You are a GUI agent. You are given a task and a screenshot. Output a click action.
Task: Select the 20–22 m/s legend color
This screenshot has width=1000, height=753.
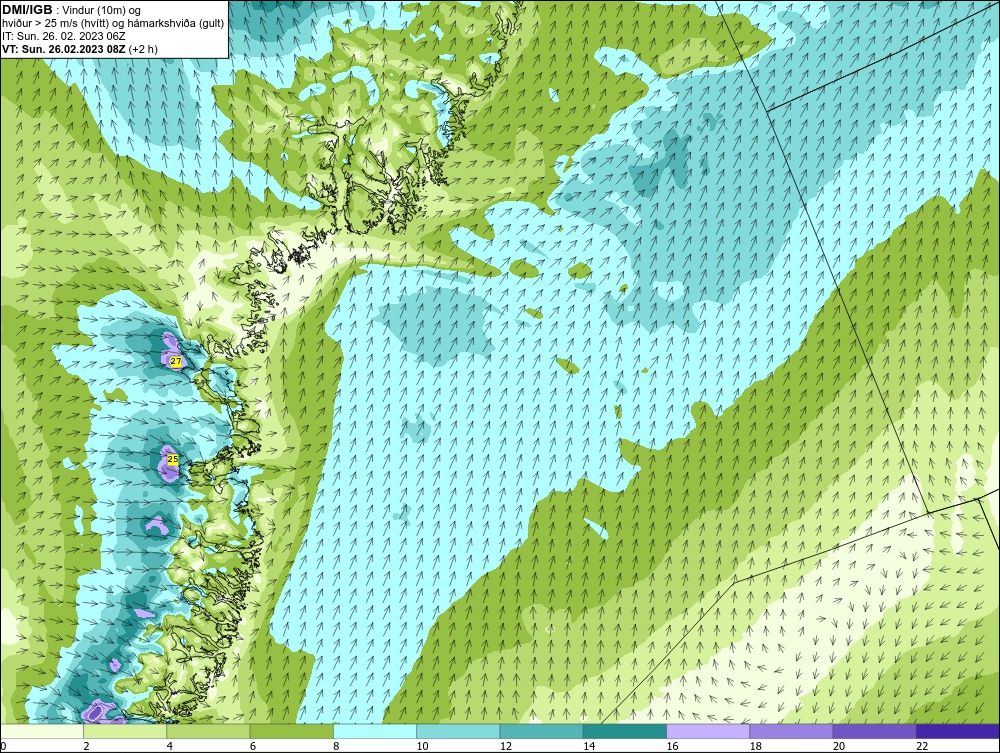874,731
